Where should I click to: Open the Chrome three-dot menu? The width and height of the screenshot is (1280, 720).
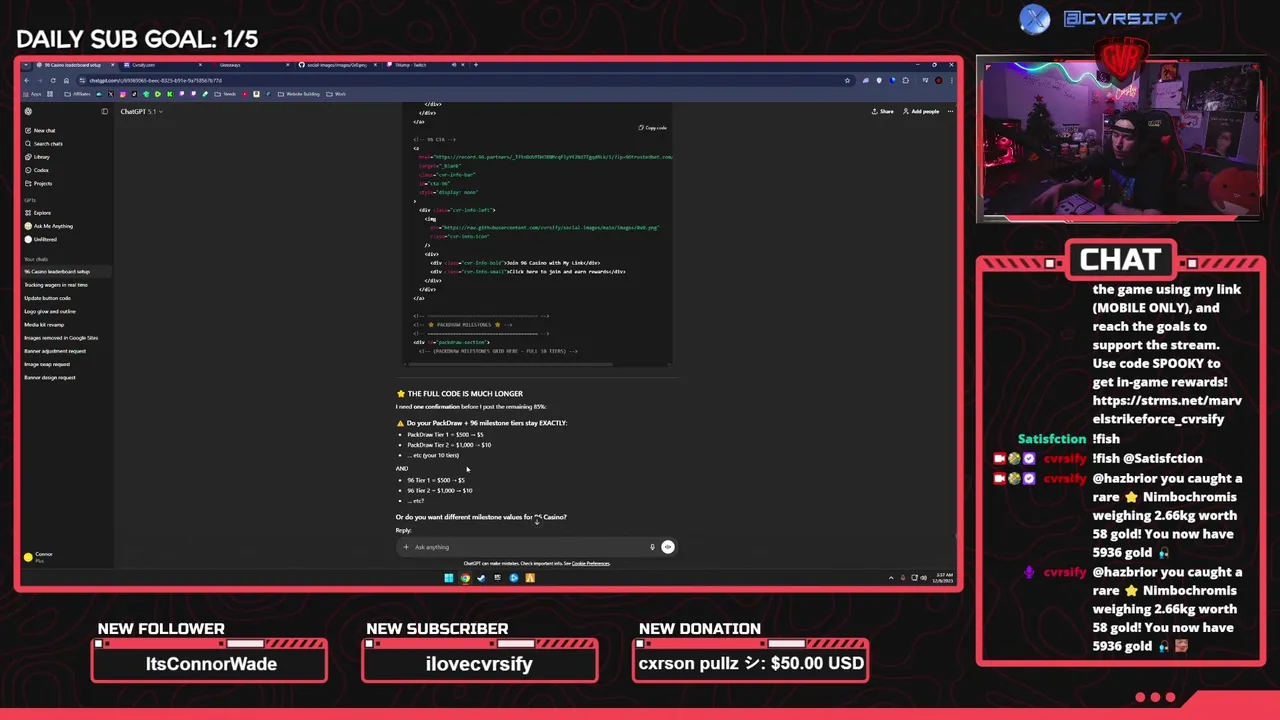[952, 80]
